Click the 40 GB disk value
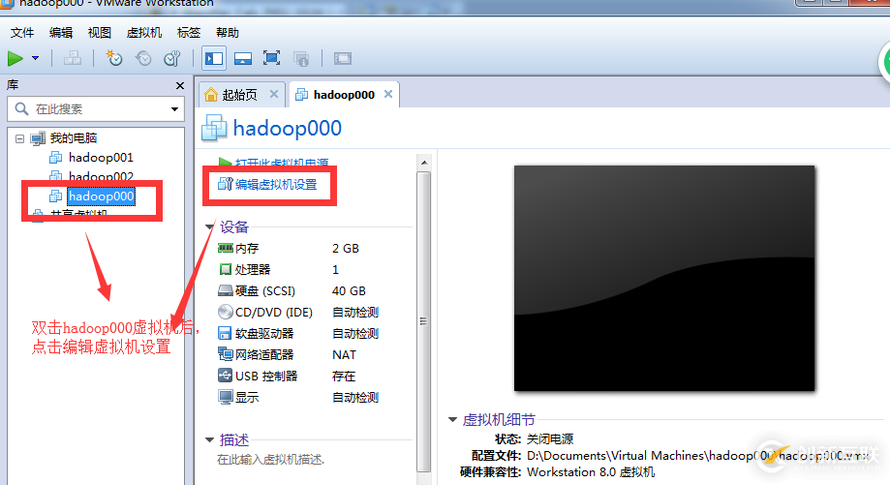Screen dimensions: 890x485 pos(349,291)
